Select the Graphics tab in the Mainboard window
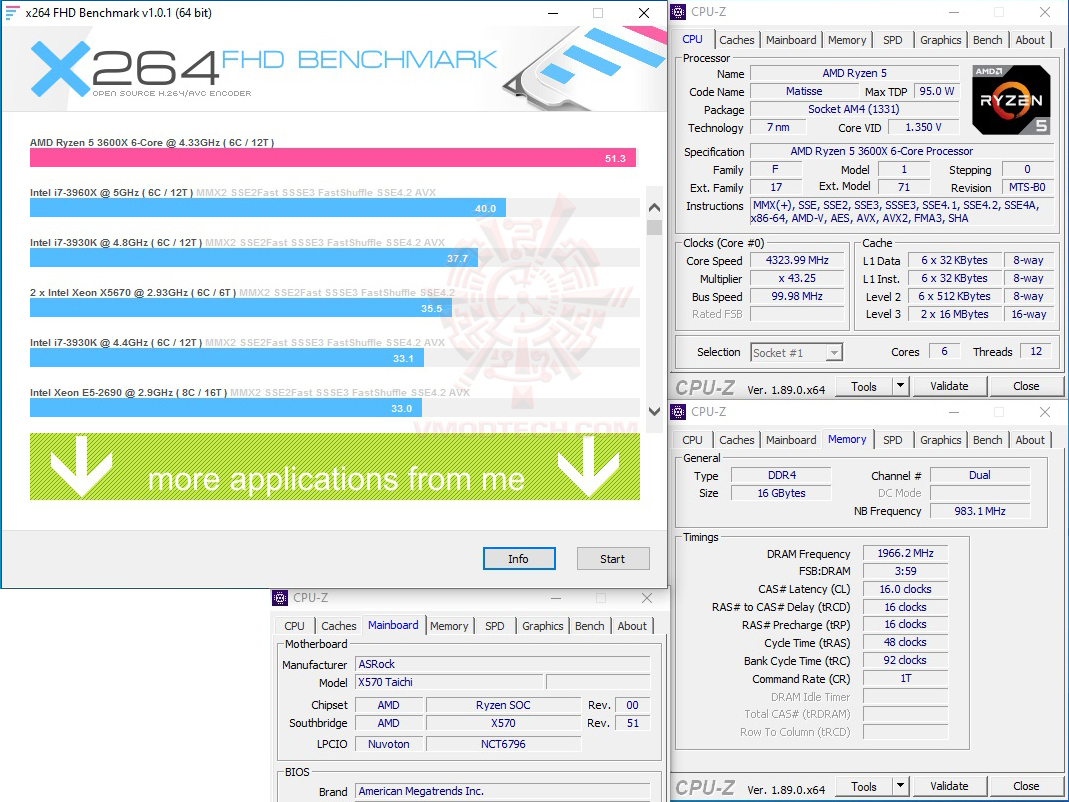Viewport: 1069px width, 802px height. (x=542, y=625)
